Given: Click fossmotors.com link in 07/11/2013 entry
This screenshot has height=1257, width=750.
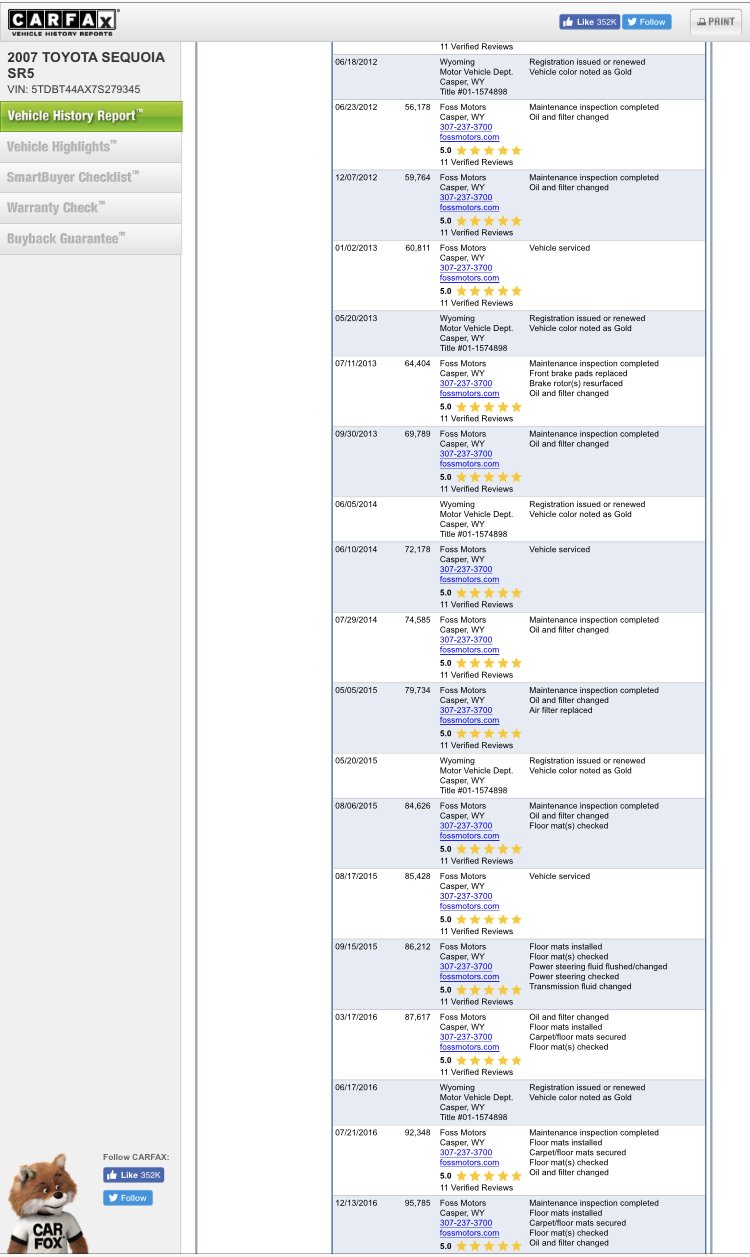Looking at the screenshot, I should (x=469, y=393).
